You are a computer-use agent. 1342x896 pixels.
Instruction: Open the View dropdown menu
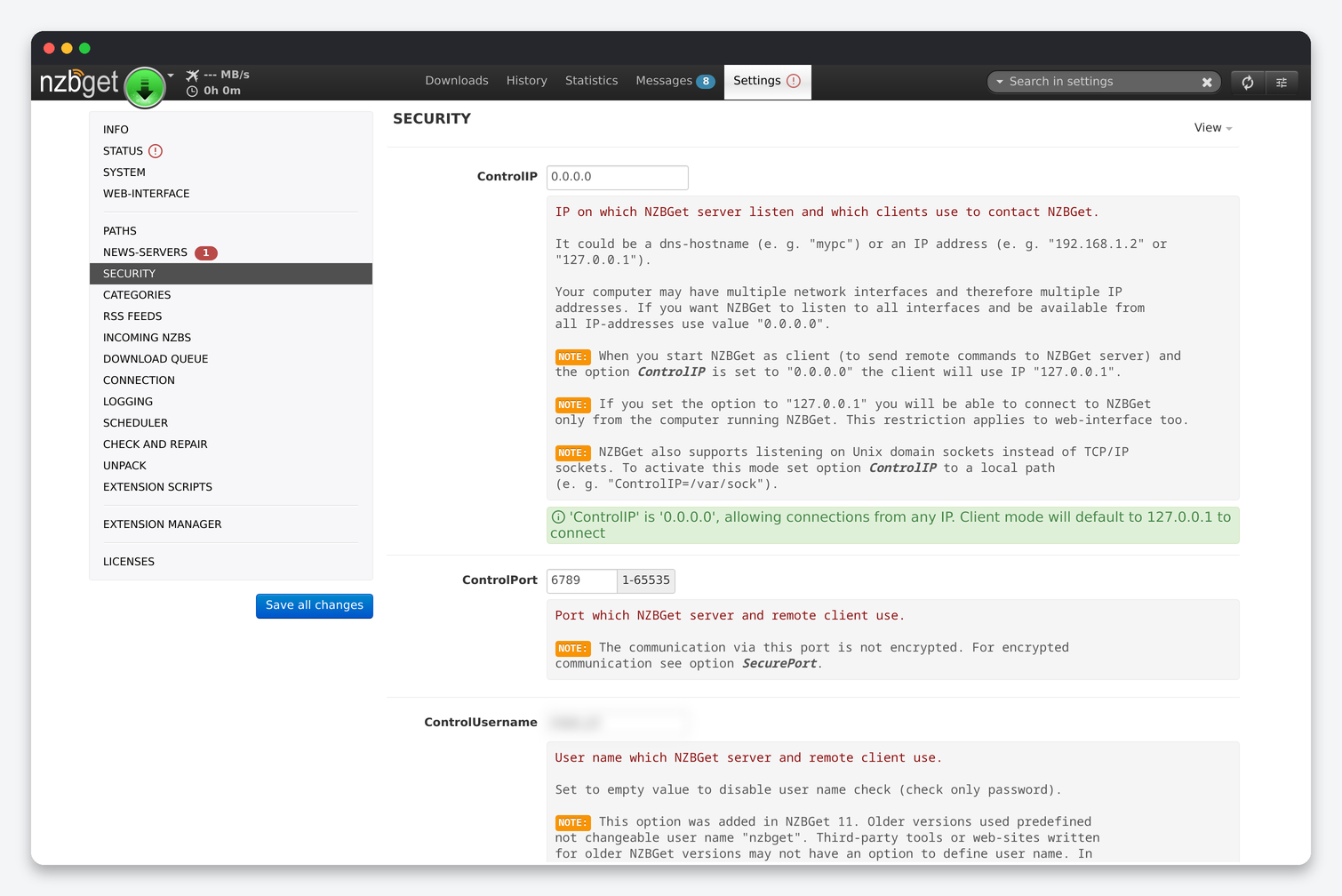(1213, 128)
